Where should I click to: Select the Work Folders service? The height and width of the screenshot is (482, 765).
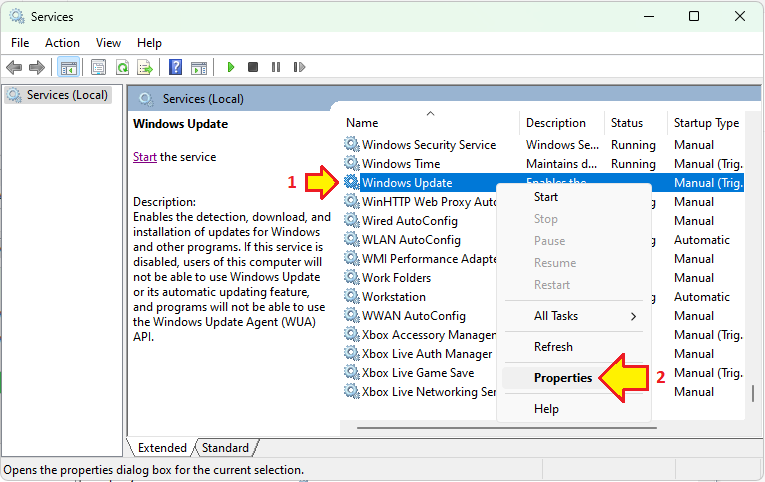click(397, 278)
